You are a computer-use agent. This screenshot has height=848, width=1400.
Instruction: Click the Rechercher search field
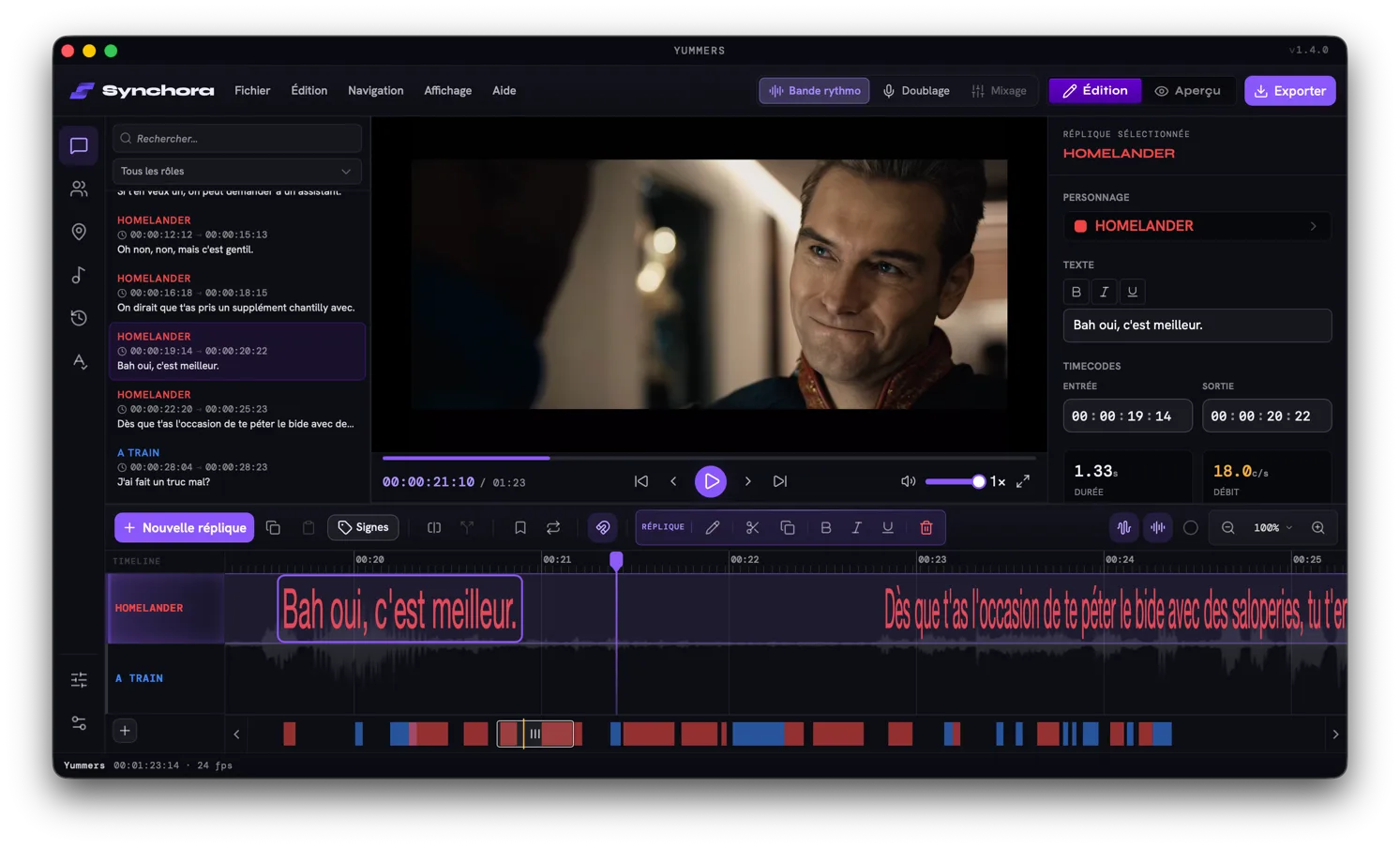pos(237,139)
